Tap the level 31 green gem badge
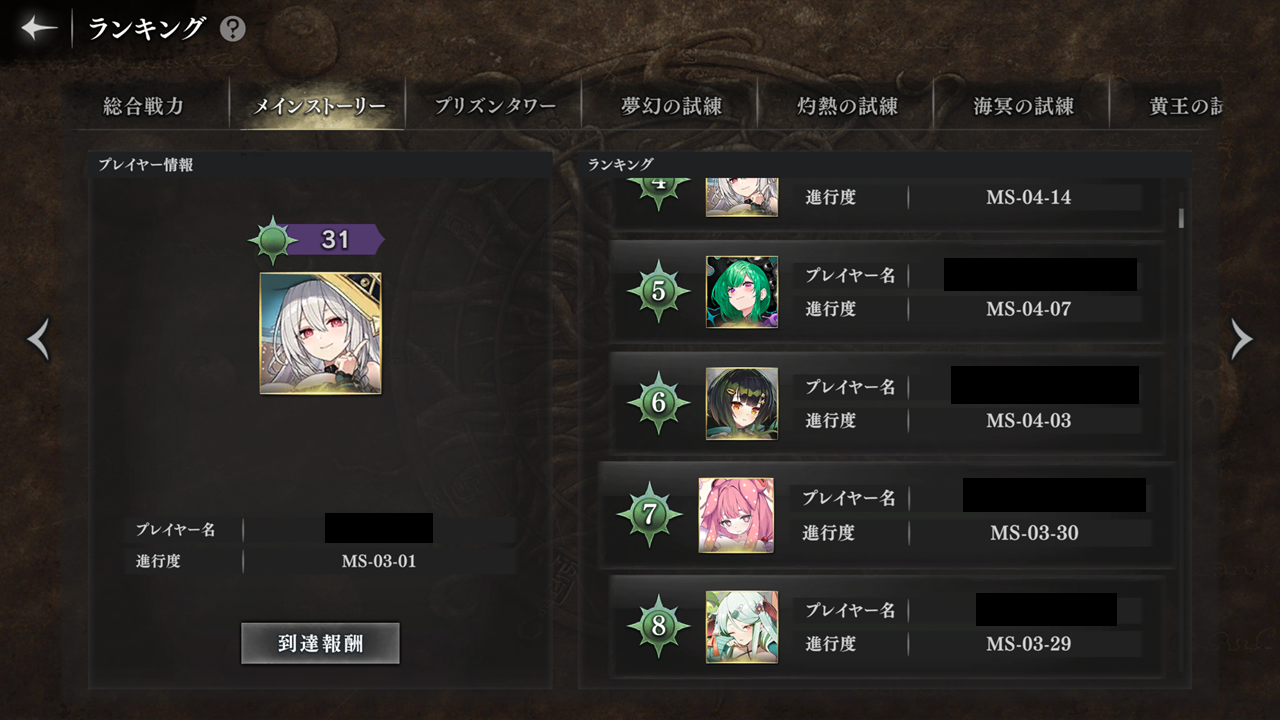The width and height of the screenshot is (1280, 720). pos(272,240)
